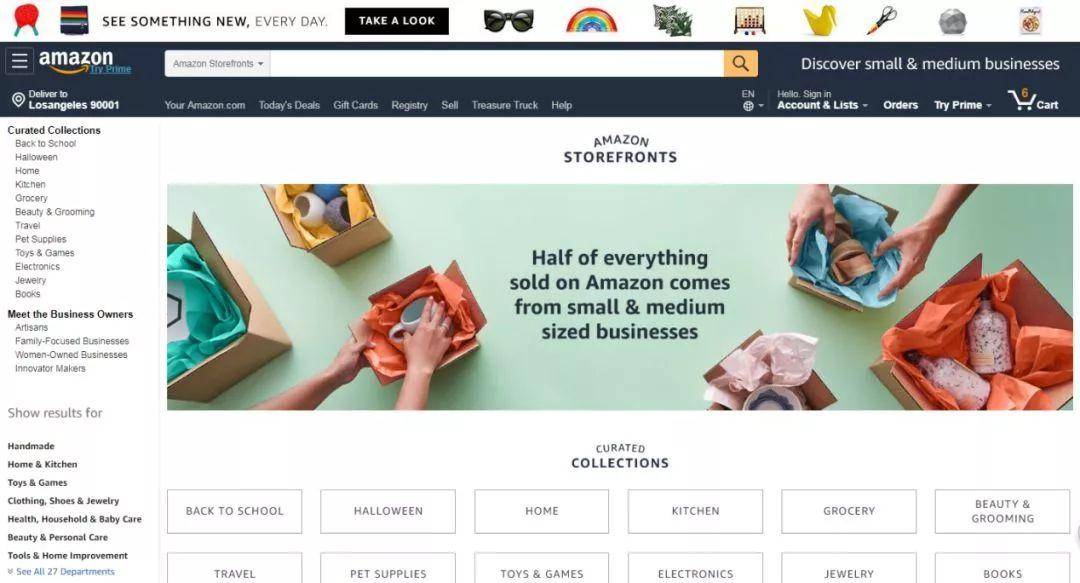This screenshot has width=1080, height=583.
Task: Click the HALLOWEEN collection button
Action: [388, 511]
